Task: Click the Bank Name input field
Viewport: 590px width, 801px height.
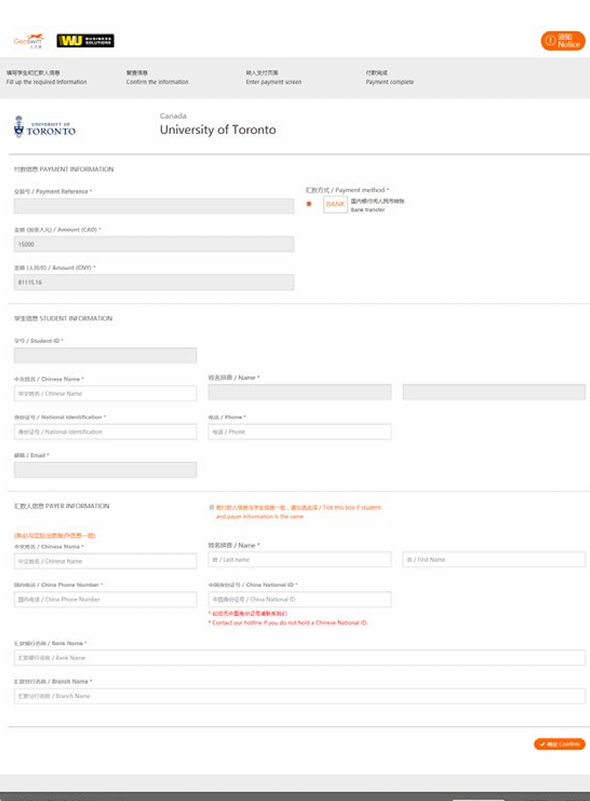Action: (x=299, y=657)
